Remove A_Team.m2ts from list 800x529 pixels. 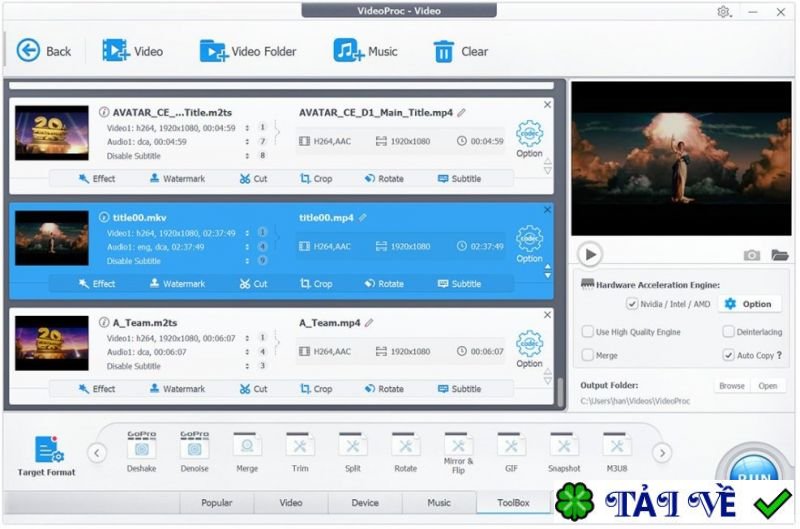[547, 315]
